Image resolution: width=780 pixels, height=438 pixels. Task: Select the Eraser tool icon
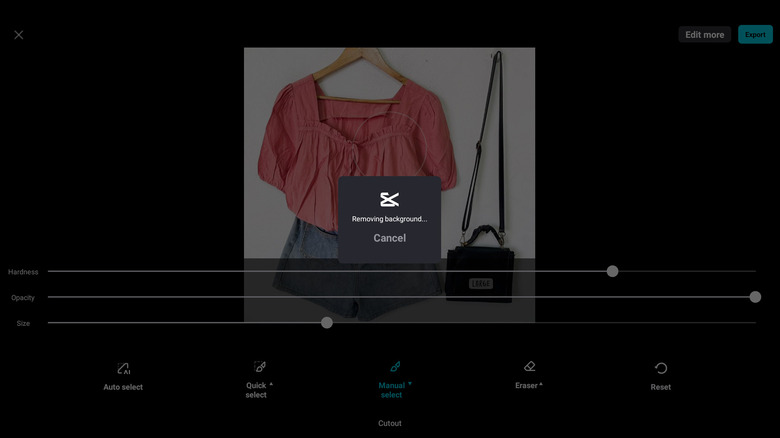tap(529, 366)
